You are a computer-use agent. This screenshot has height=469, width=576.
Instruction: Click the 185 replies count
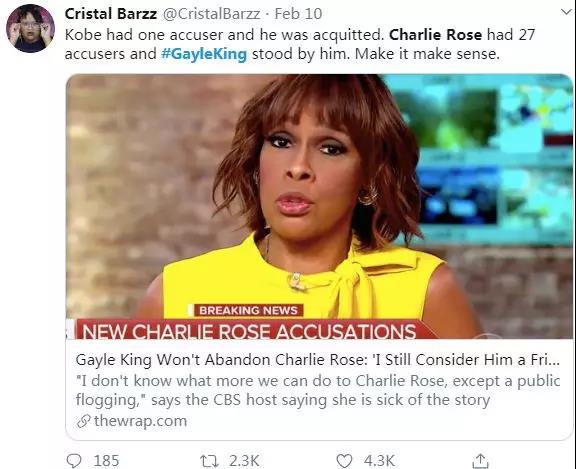tap(106, 461)
